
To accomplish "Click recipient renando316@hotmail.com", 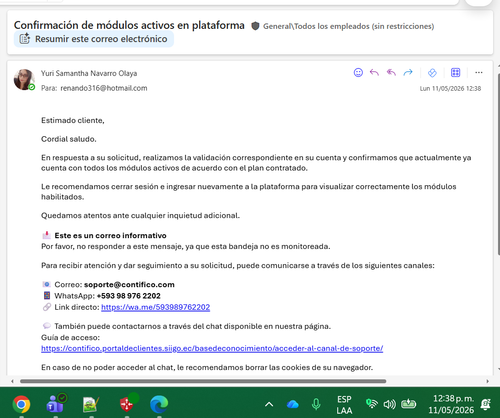I will click(x=104, y=88).
